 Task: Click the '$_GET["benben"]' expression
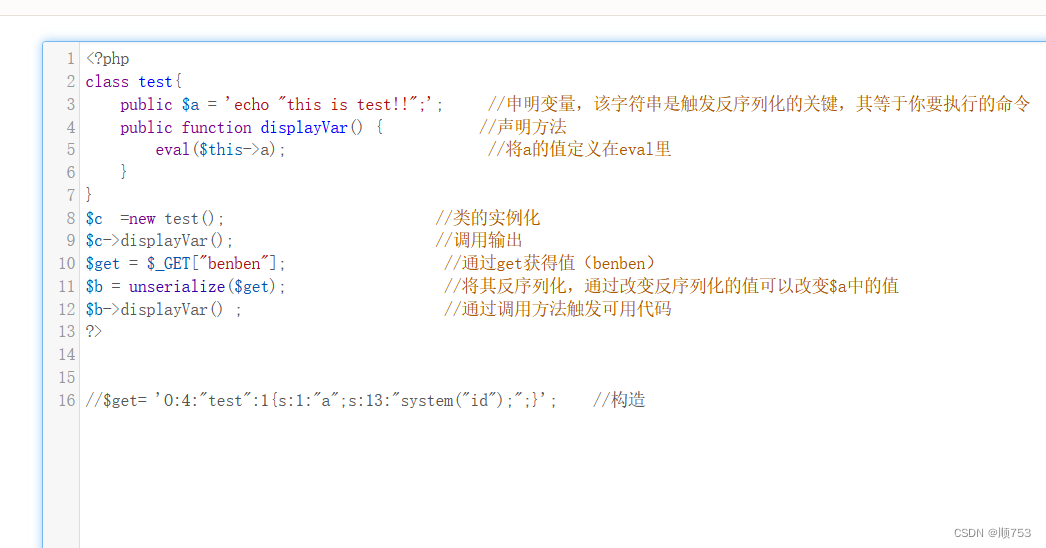216,264
